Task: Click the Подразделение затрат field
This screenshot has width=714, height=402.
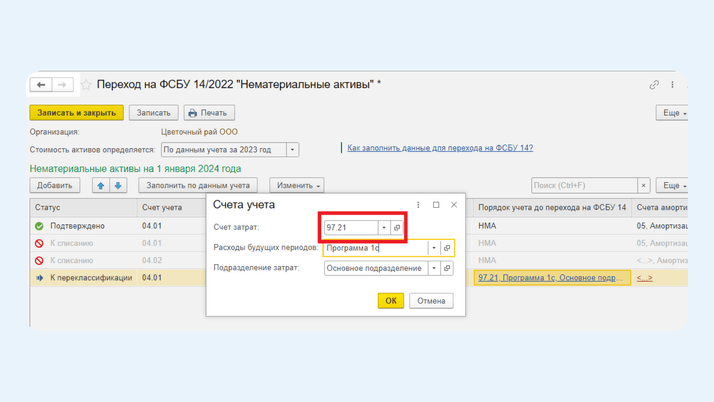Action: click(x=376, y=268)
